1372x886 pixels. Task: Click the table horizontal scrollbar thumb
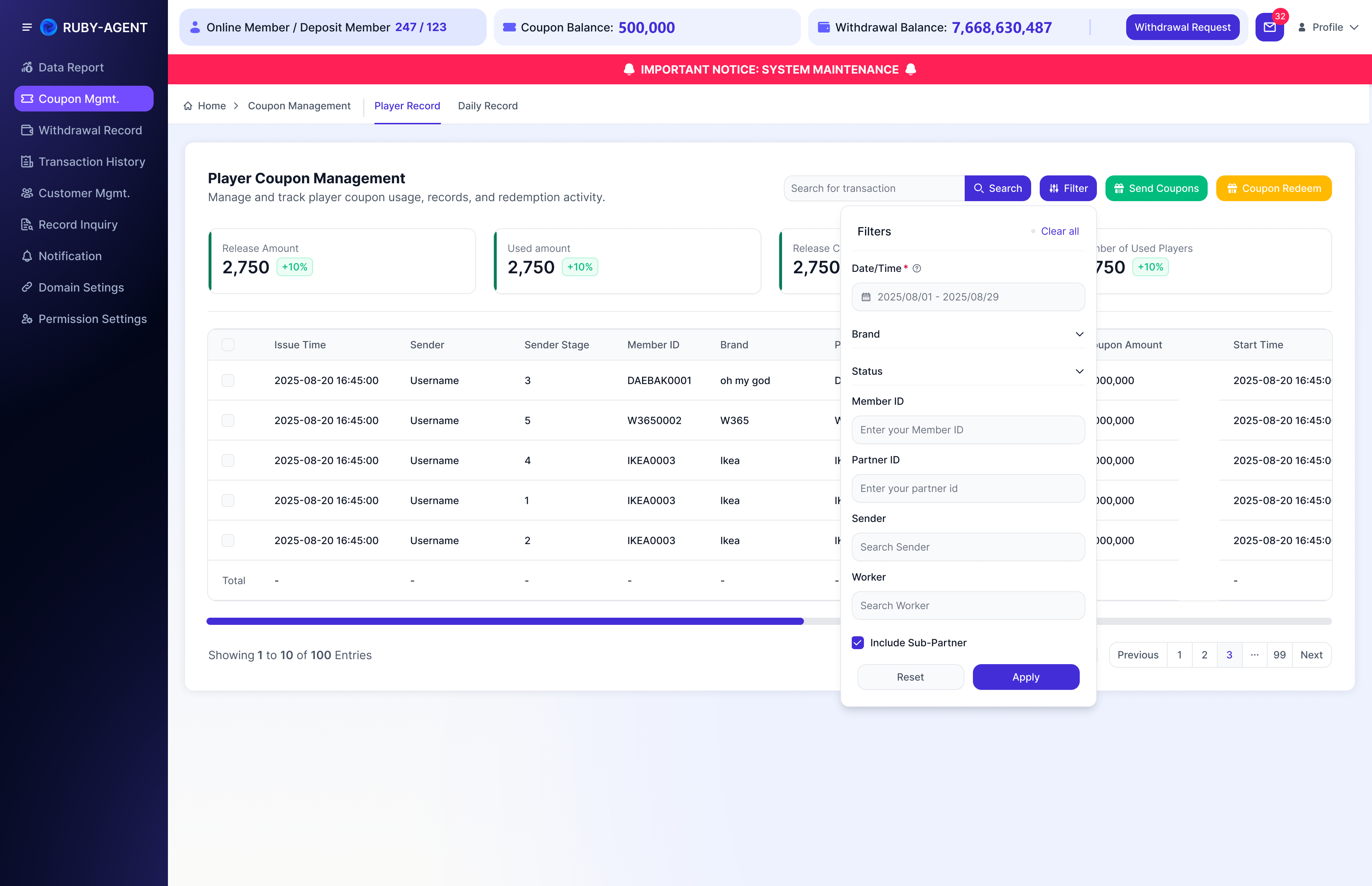505,621
